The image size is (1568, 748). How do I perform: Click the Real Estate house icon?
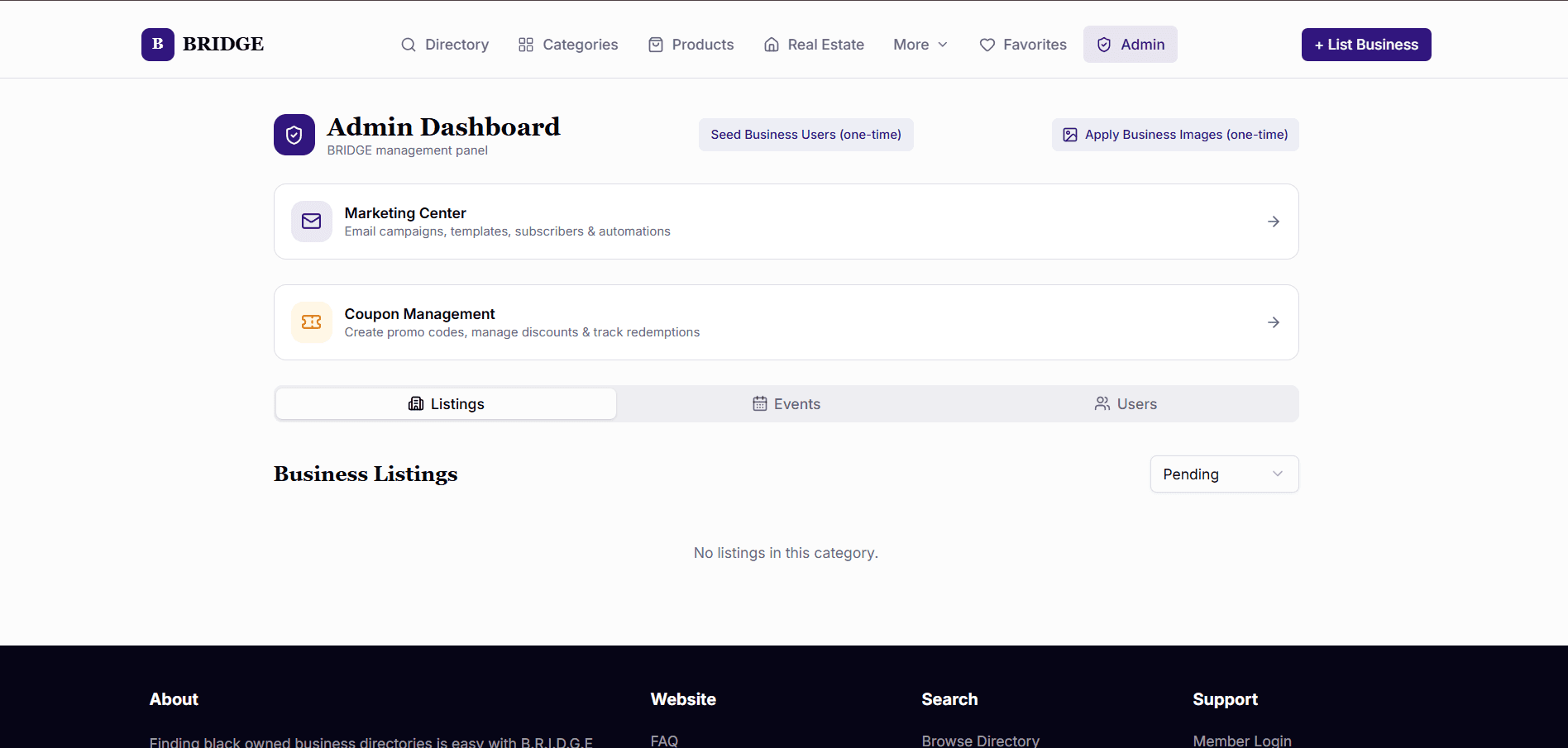point(772,45)
